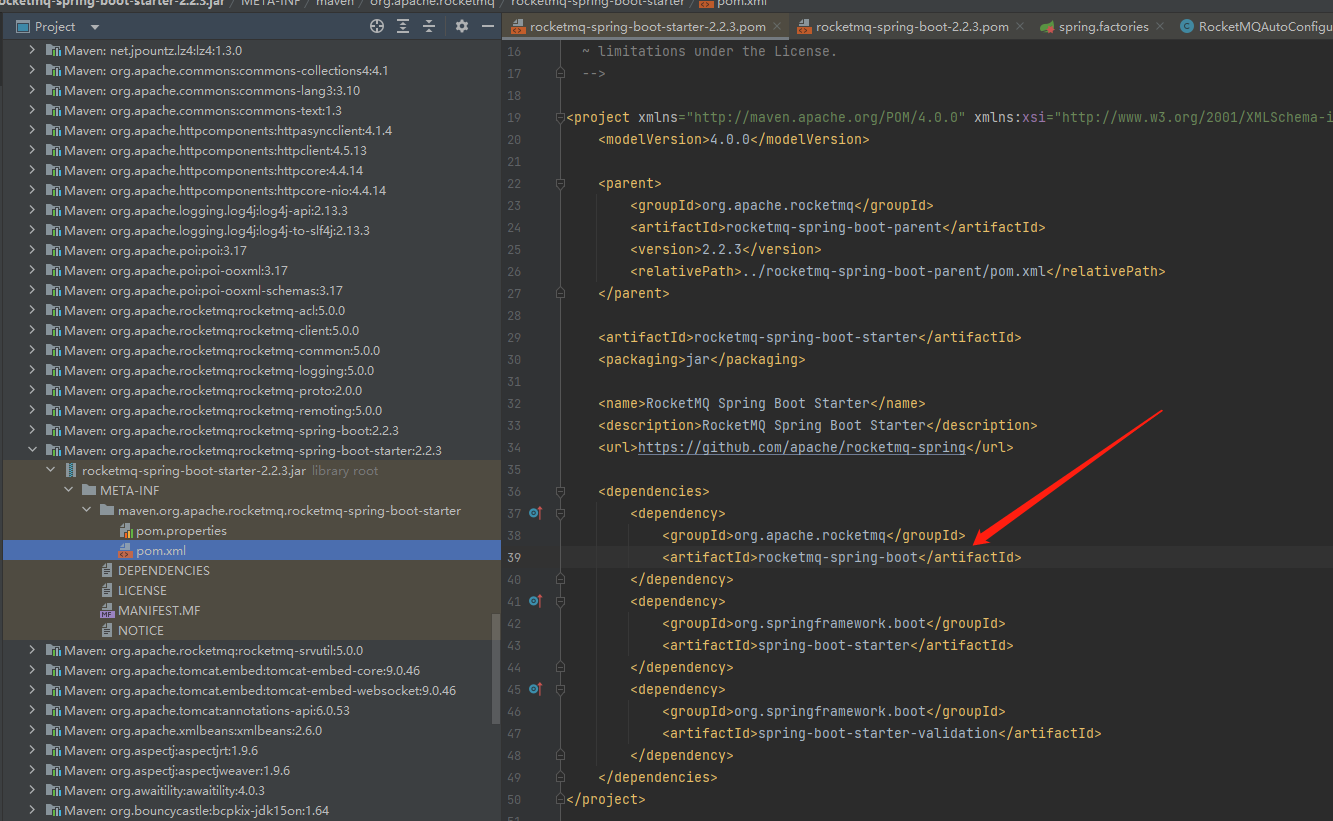Click the <version>2.2.3</version> text
The width and height of the screenshot is (1333, 821).
(726, 249)
